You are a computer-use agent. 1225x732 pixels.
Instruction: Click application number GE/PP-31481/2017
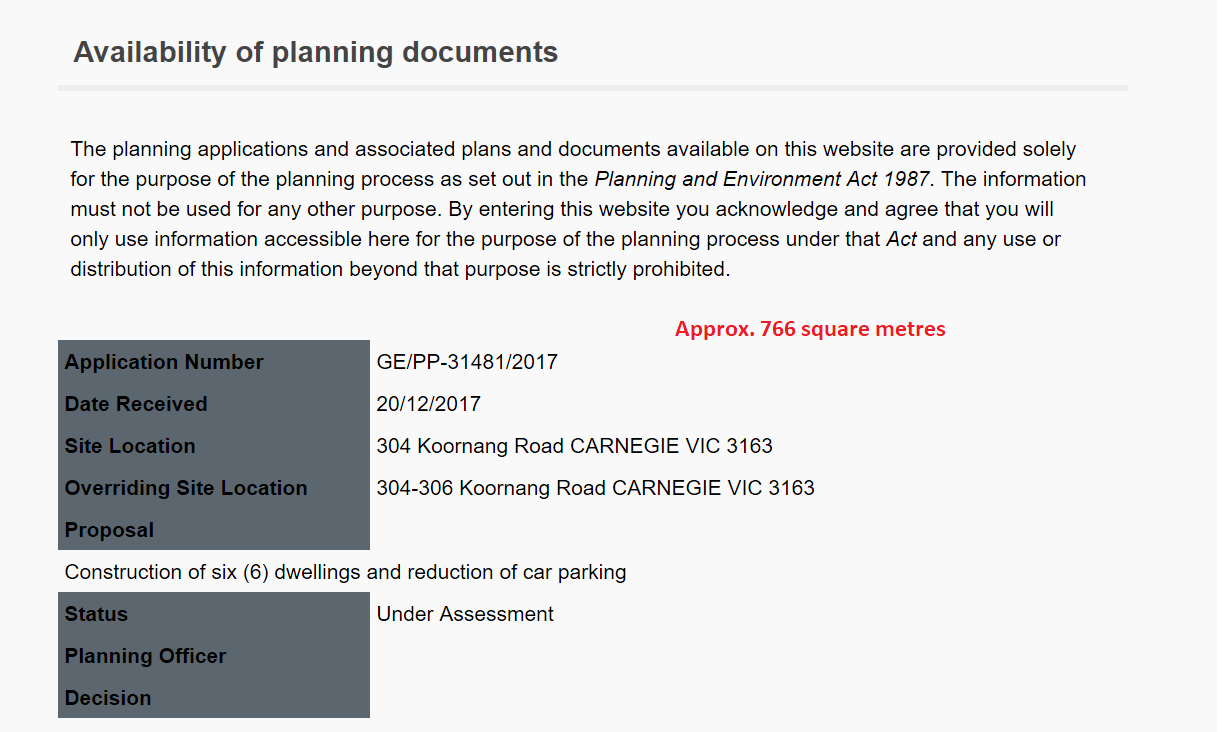(x=467, y=362)
